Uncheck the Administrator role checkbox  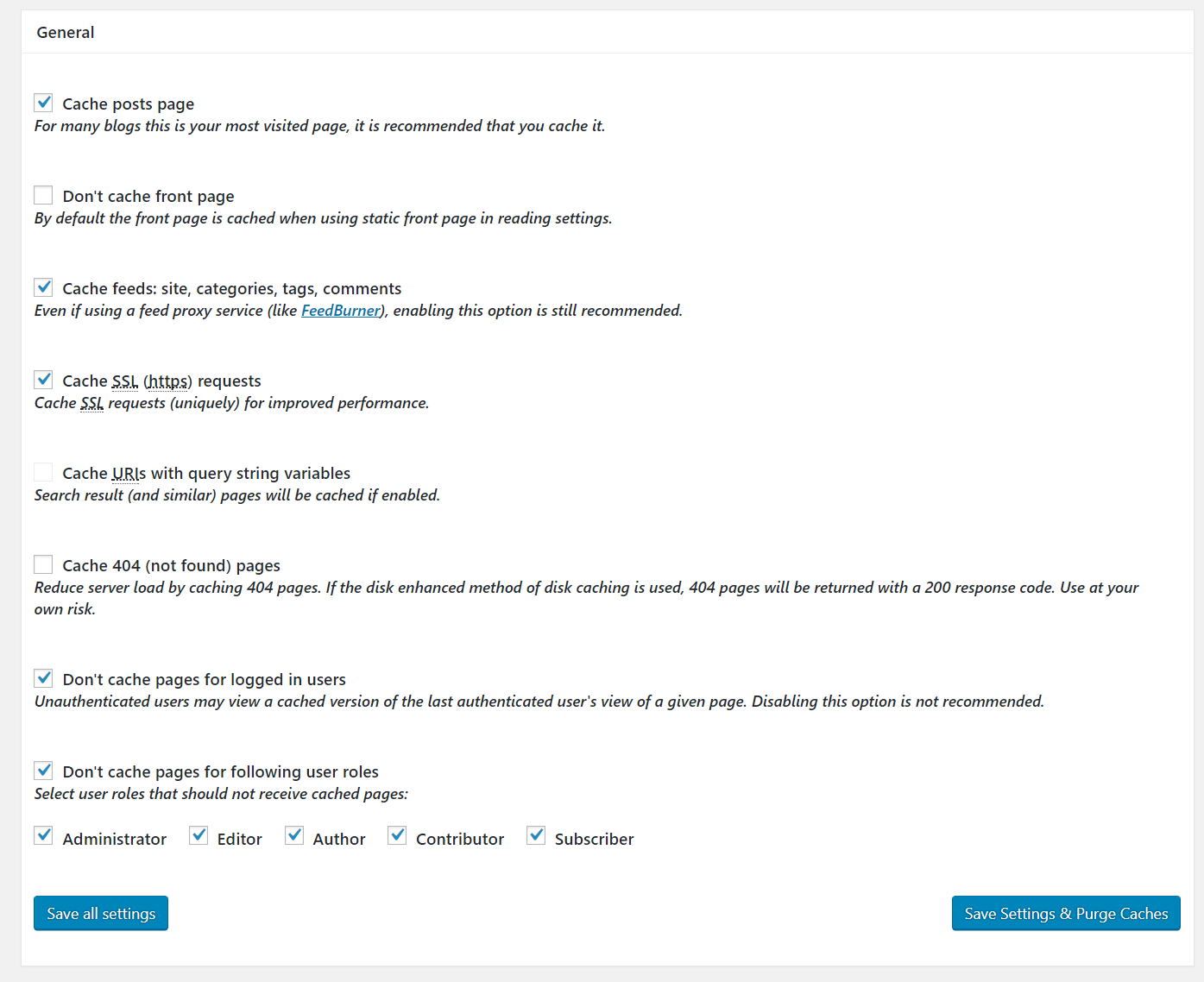tap(43, 835)
